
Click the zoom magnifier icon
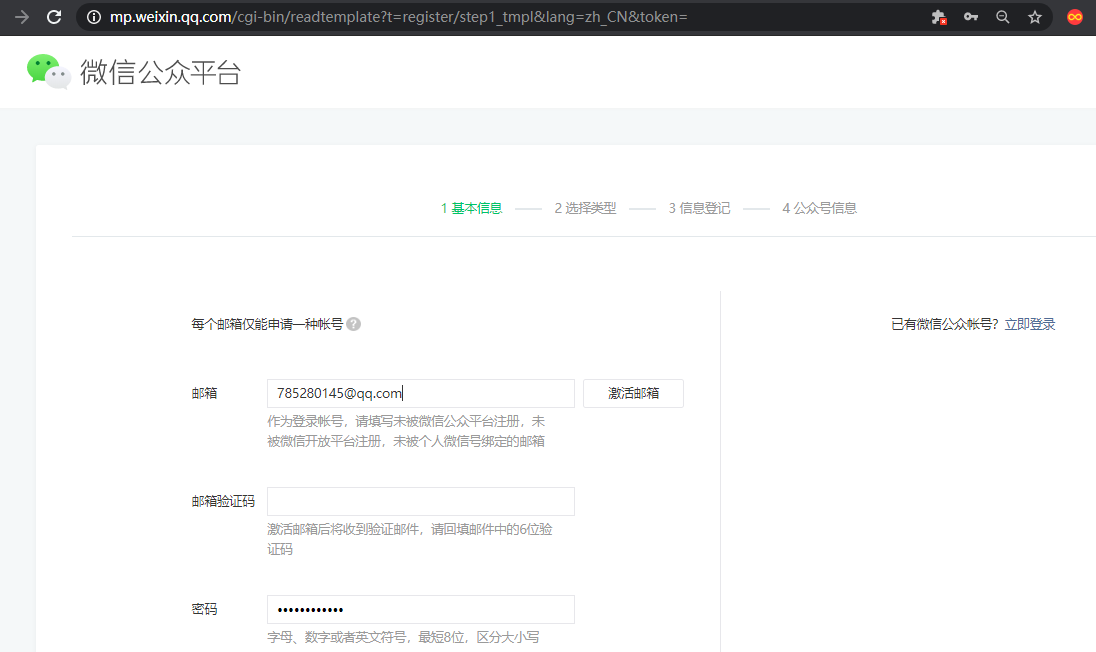click(1002, 17)
